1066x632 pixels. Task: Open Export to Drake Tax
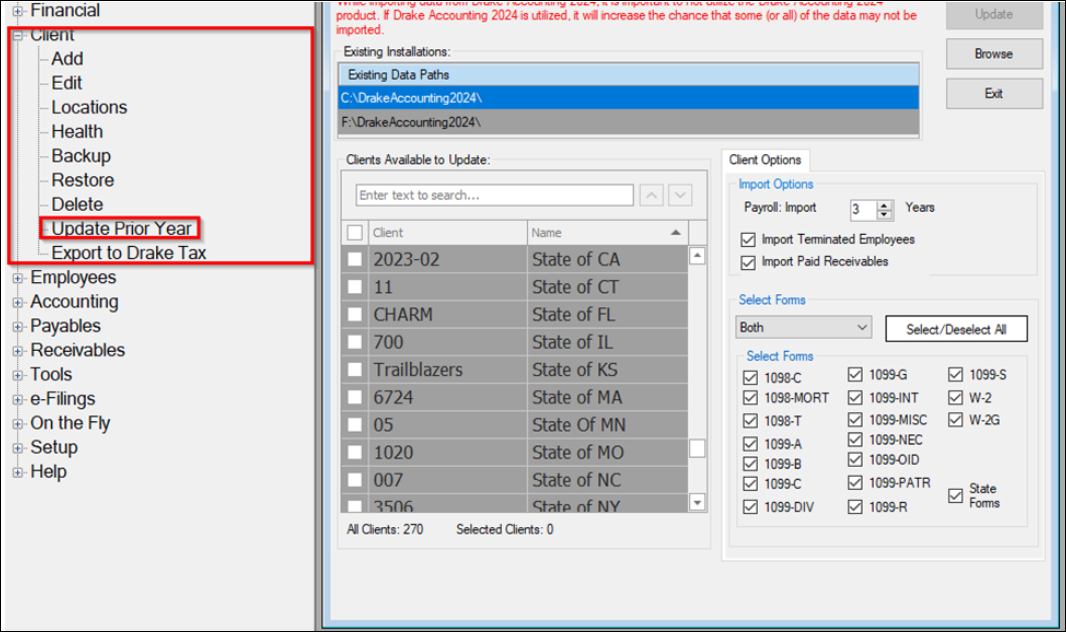[x=128, y=253]
